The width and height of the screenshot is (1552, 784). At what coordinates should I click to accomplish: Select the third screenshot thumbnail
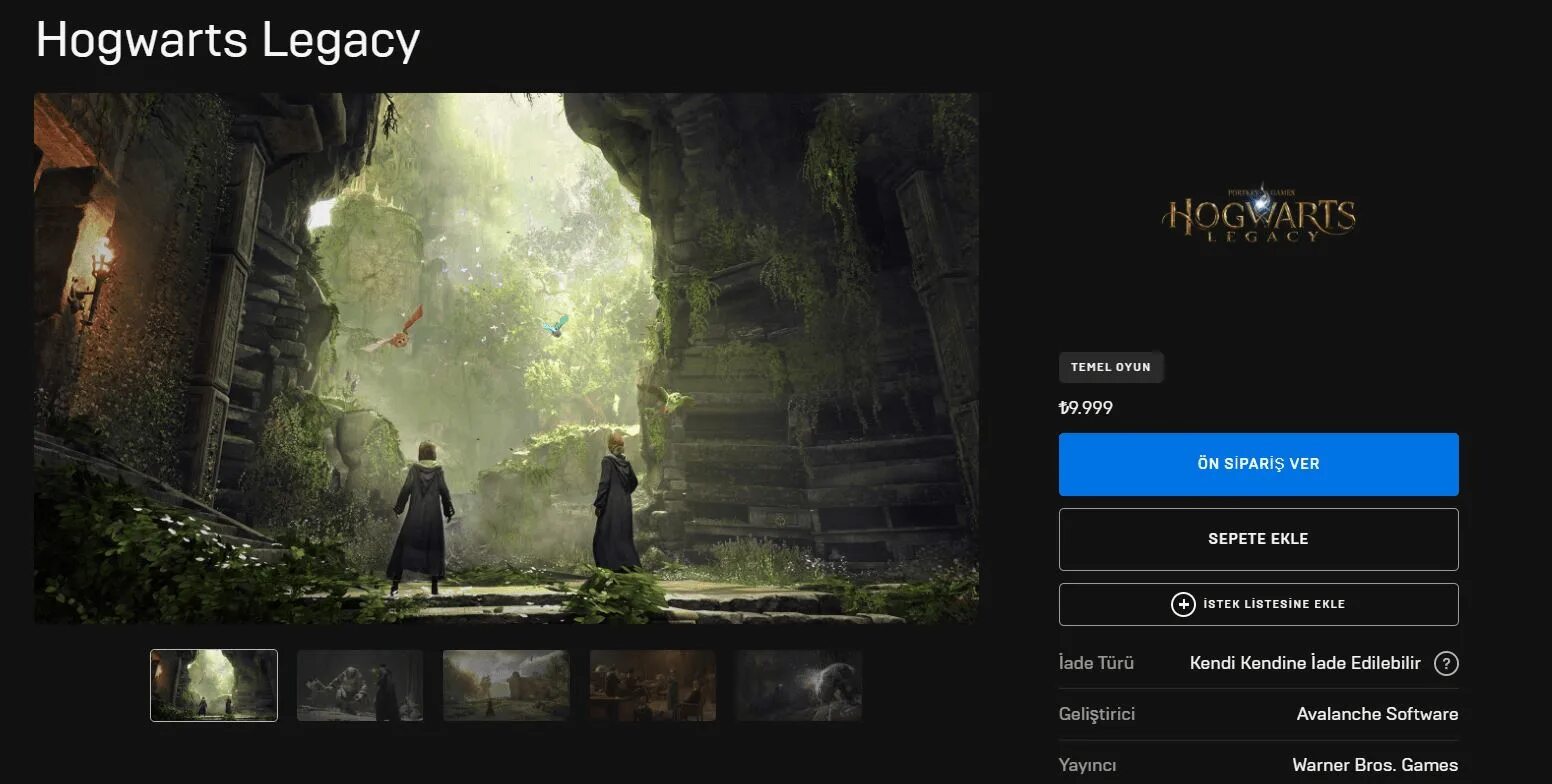506,685
